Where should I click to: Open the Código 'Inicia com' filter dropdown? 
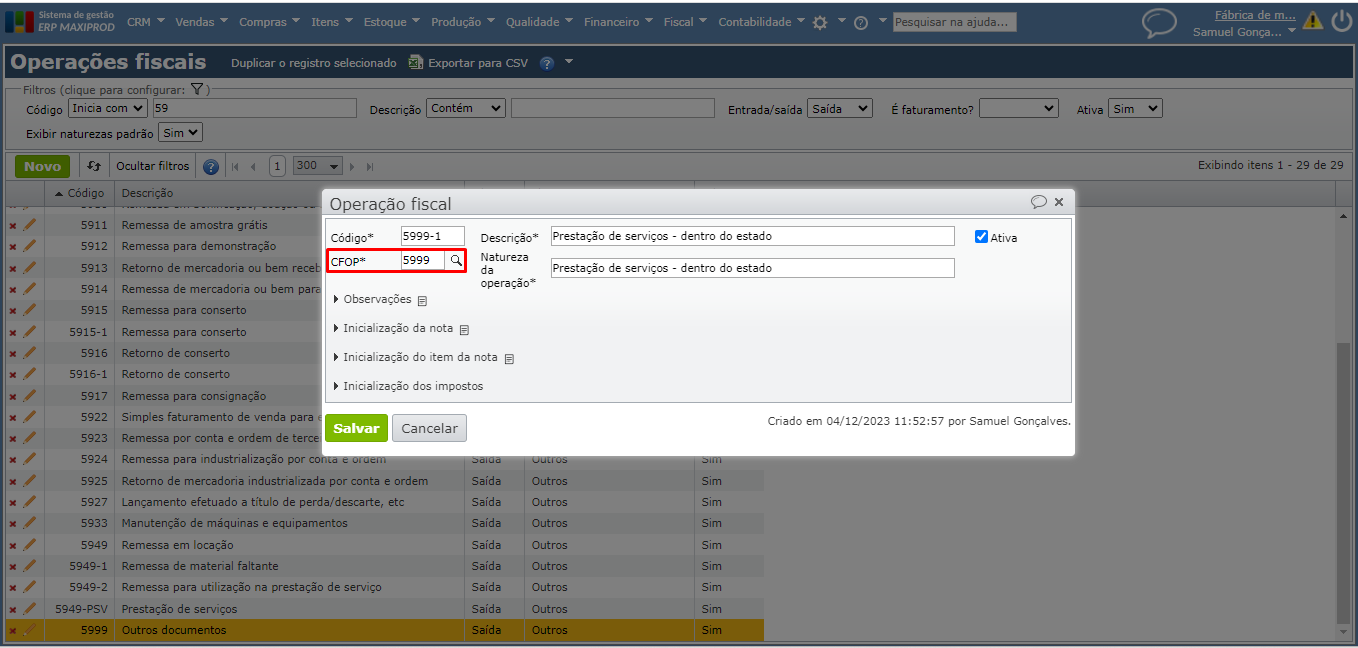pyautogui.click(x=108, y=108)
